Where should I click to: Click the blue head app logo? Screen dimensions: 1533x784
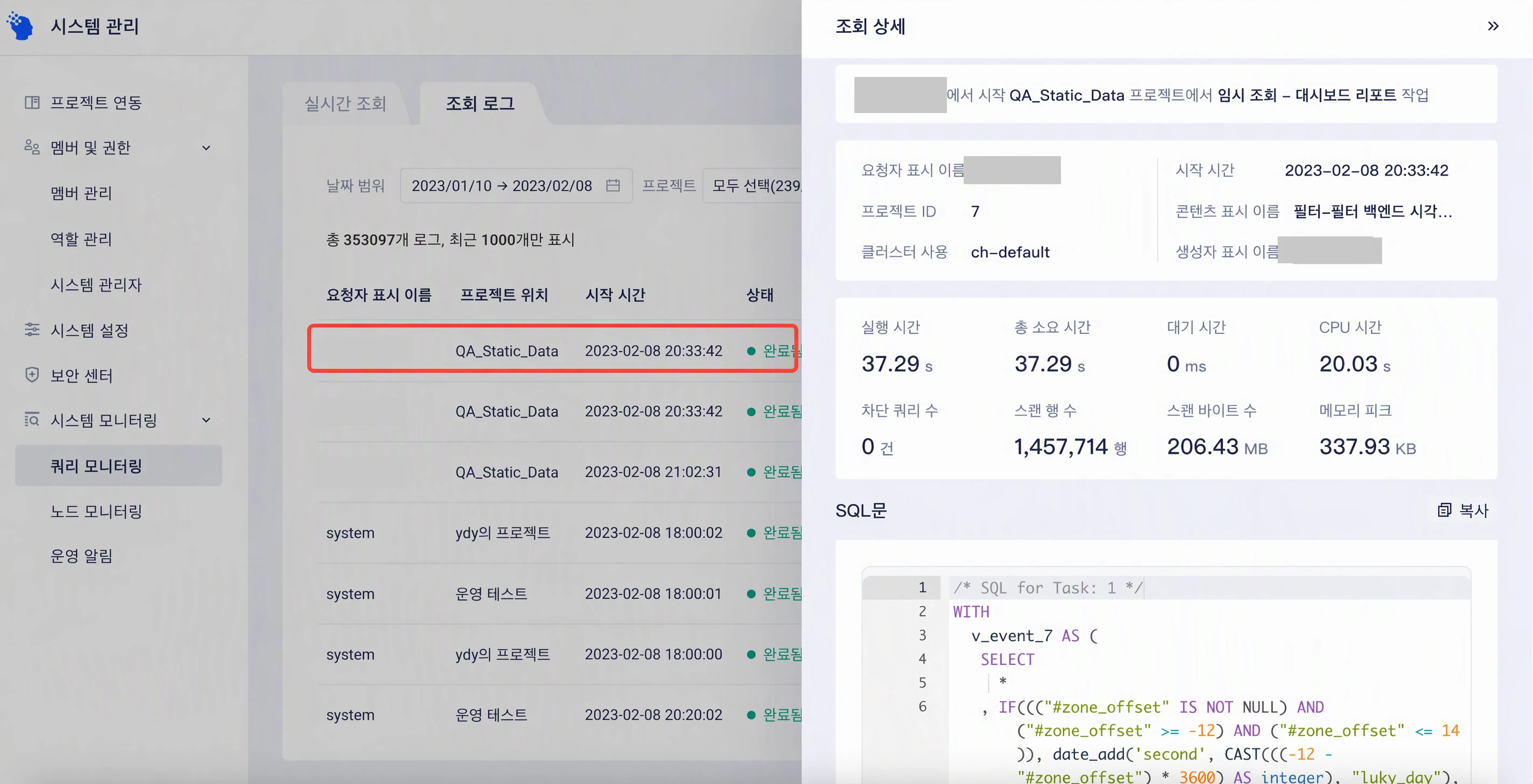pyautogui.click(x=20, y=26)
